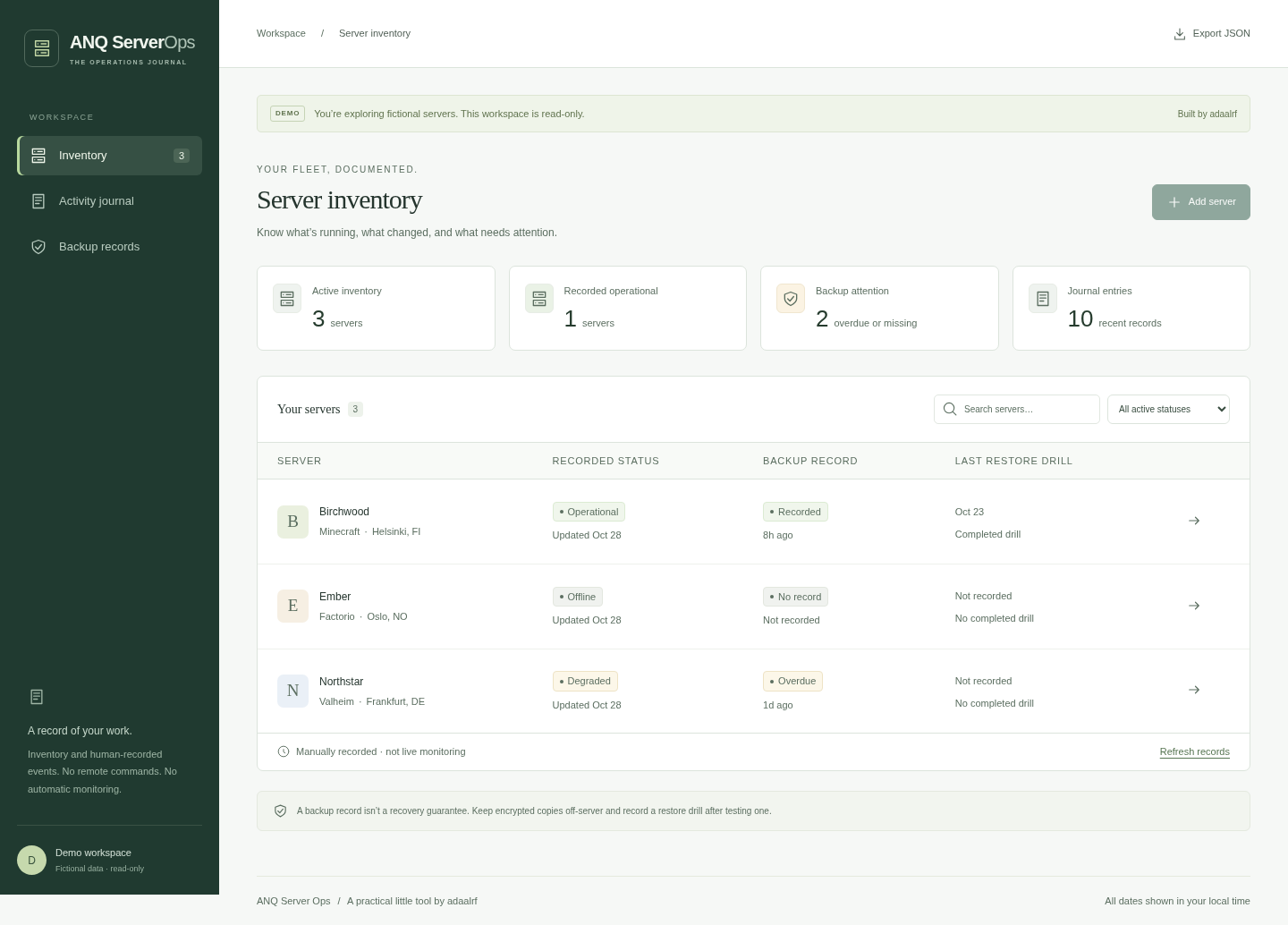Screen dimensions: 1288x925
Task: Click the Recorded Status column header
Action: 606,461
